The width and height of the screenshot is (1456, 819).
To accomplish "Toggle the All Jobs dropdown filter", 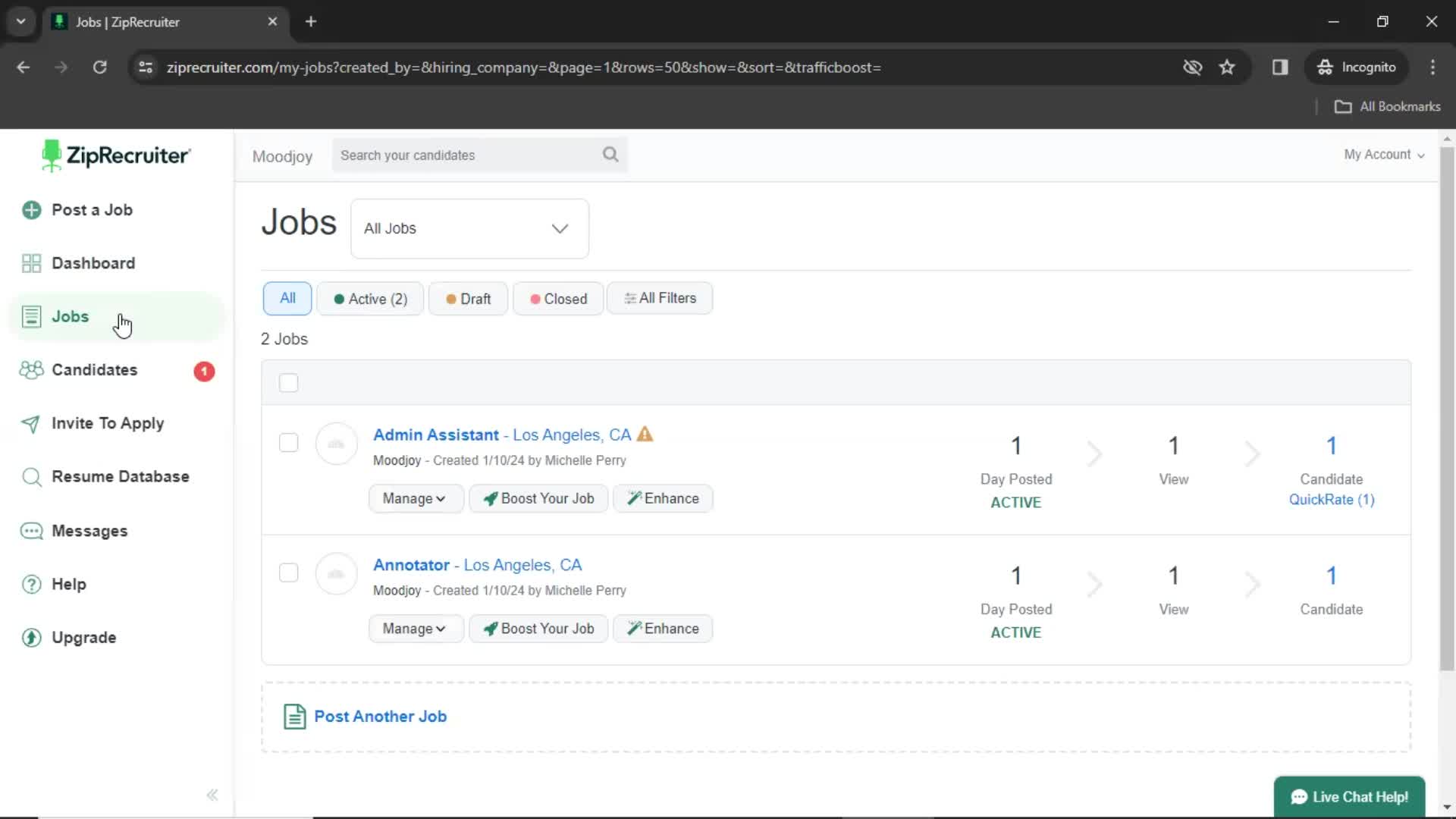I will pos(471,228).
